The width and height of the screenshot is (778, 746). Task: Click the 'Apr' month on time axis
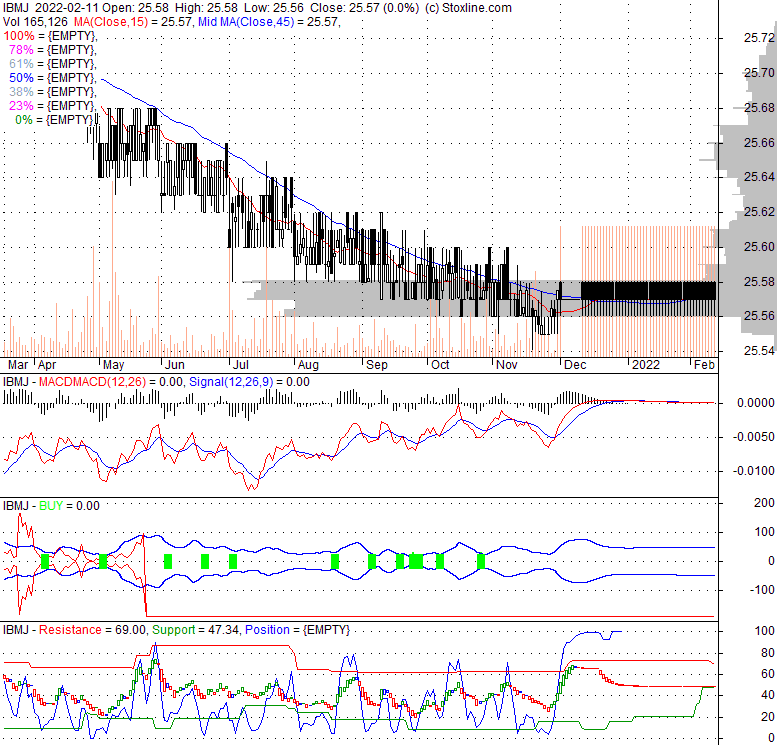pos(47,365)
